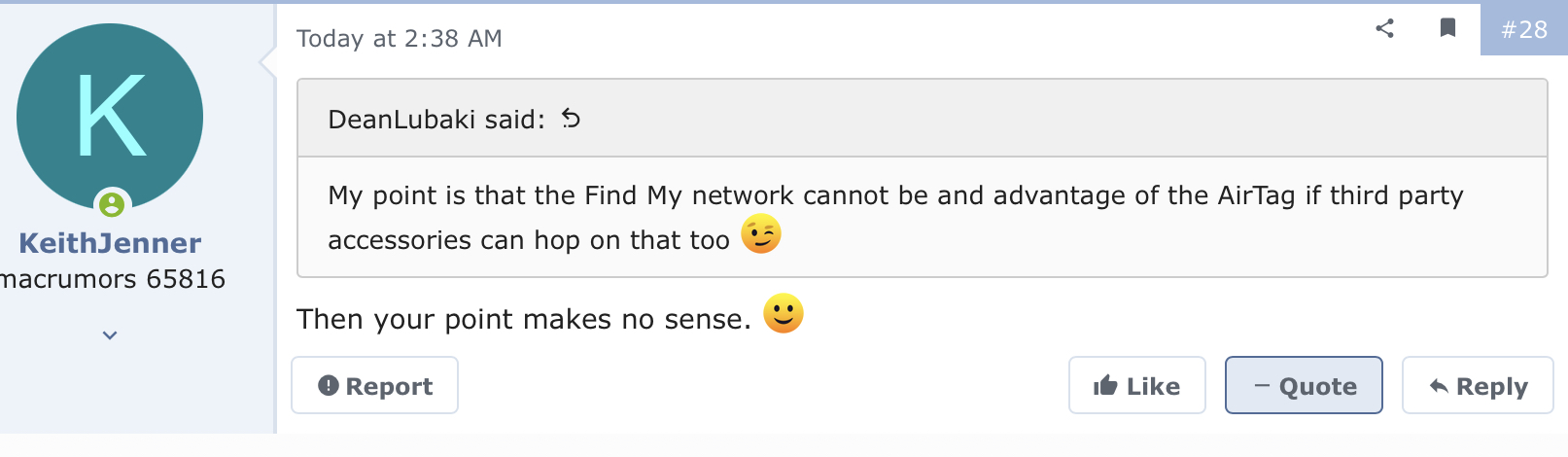Image resolution: width=1568 pixels, height=457 pixels.
Task: Click the online status badge on avatar
Action: pyautogui.click(x=113, y=204)
